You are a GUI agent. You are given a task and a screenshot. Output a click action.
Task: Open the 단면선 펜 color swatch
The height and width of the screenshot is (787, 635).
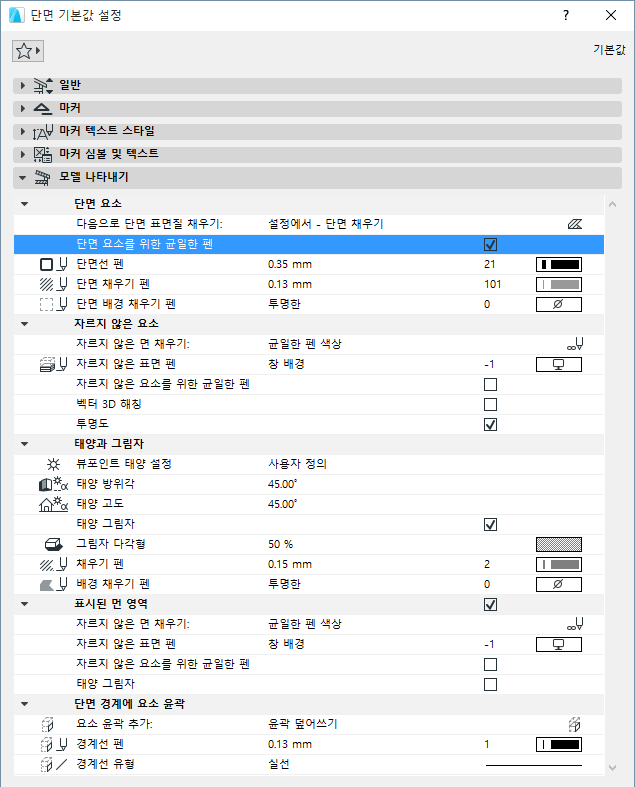coord(559,264)
